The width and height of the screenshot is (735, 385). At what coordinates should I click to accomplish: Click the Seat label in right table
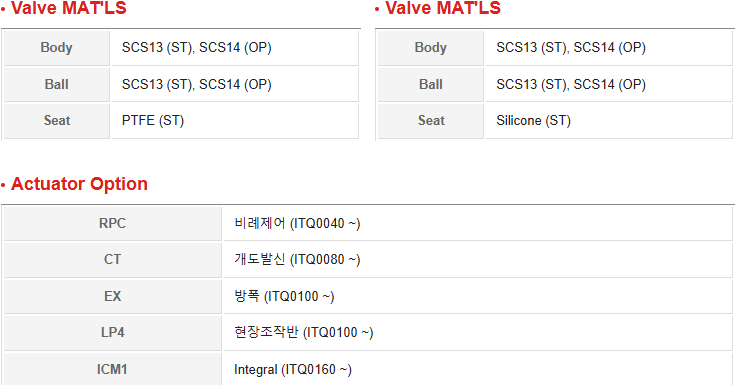[x=431, y=121]
